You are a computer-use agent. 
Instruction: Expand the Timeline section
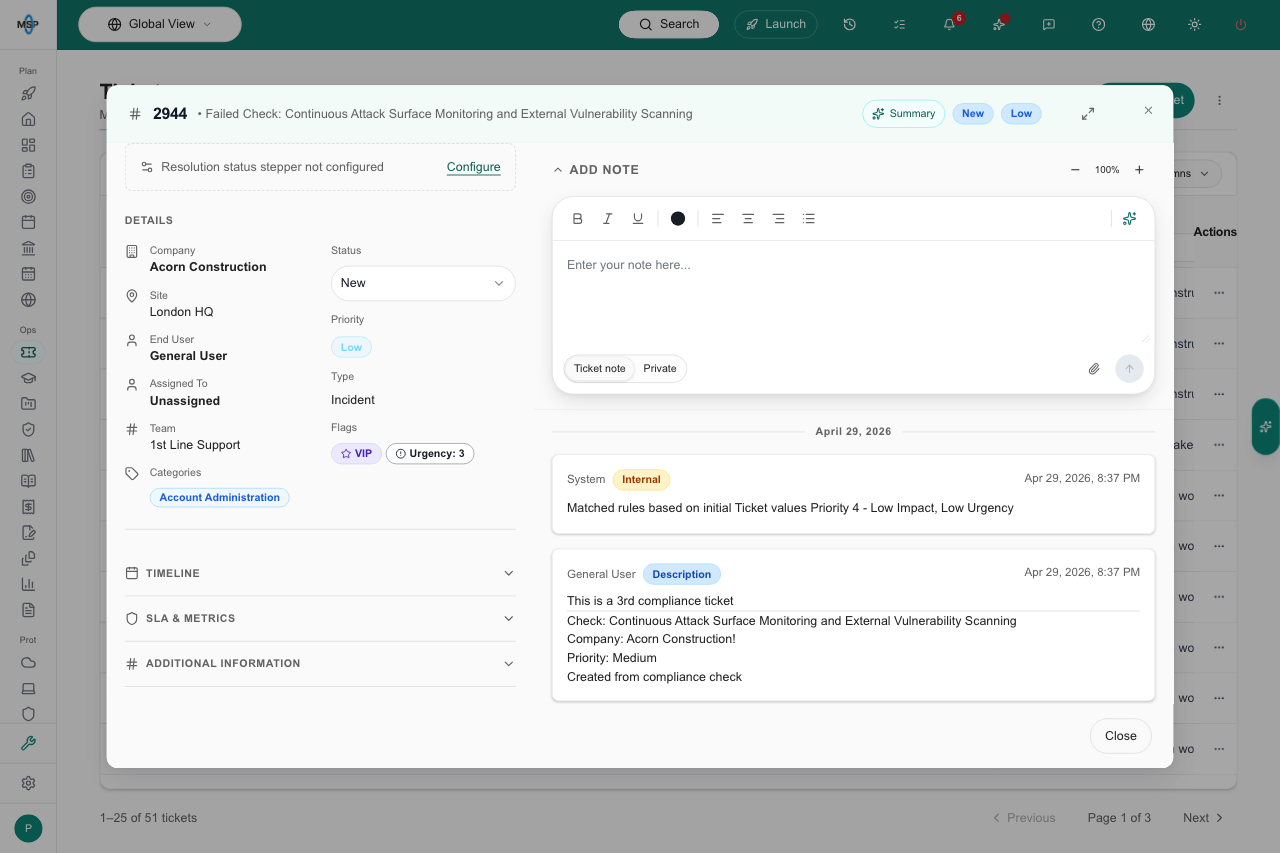click(x=320, y=573)
